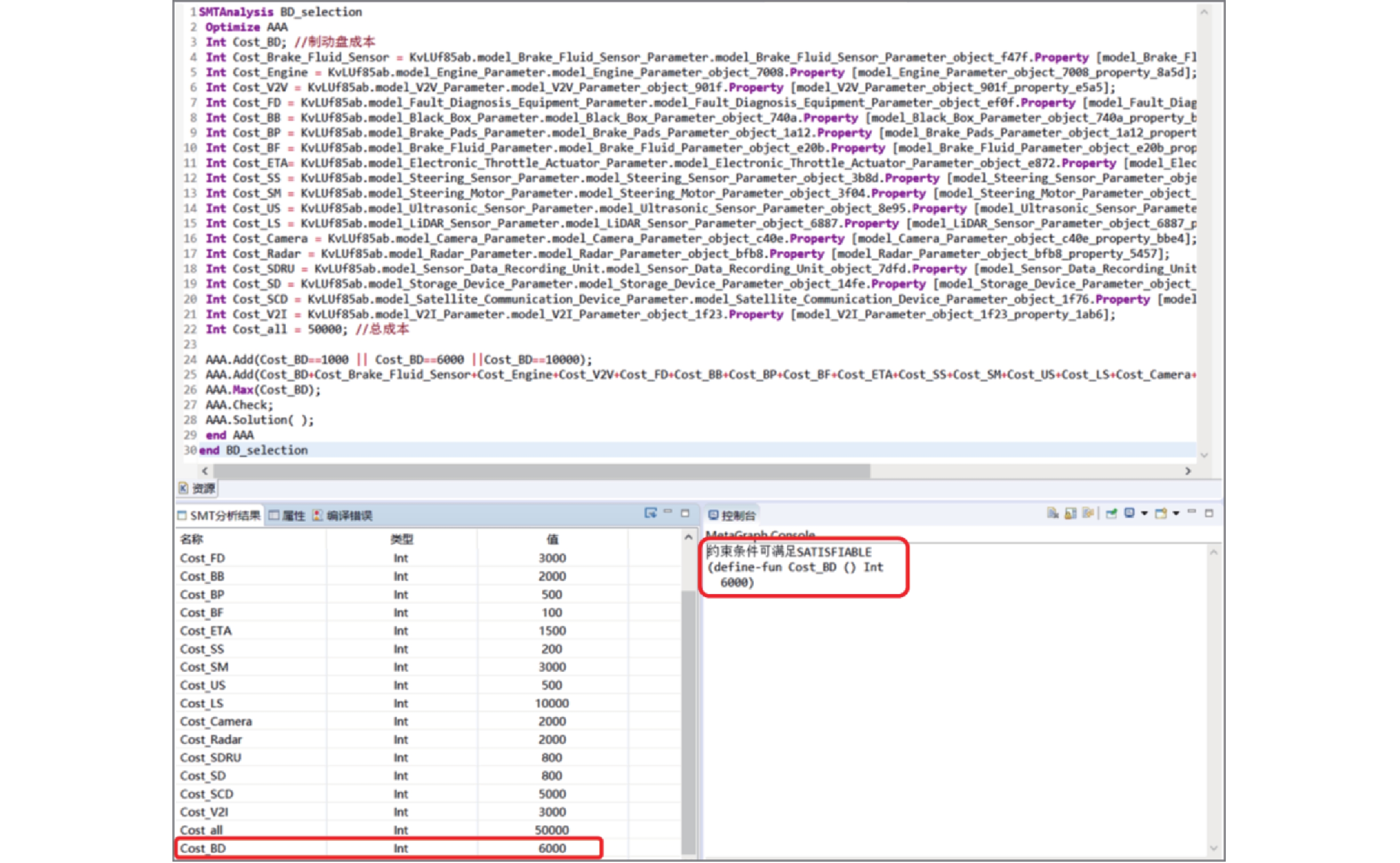
Task: Select the 控制台 console tab
Action: click(732, 516)
